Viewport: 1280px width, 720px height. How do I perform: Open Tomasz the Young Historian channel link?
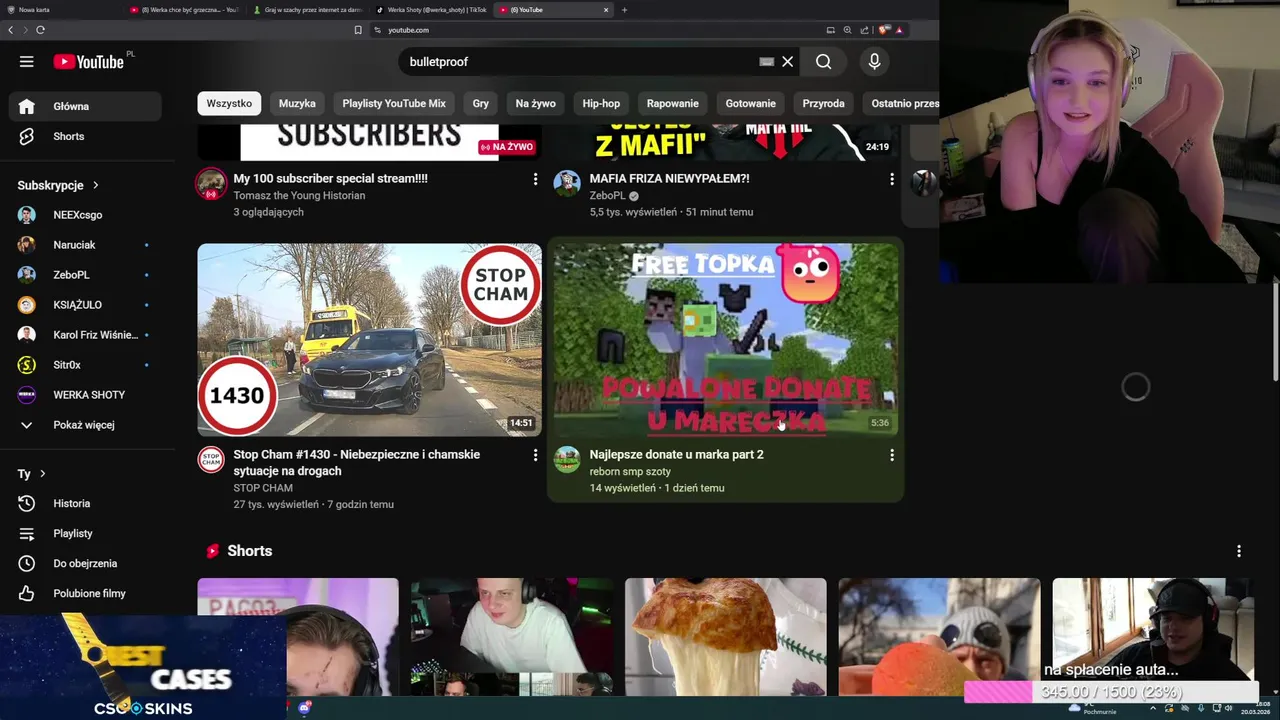[x=299, y=196]
